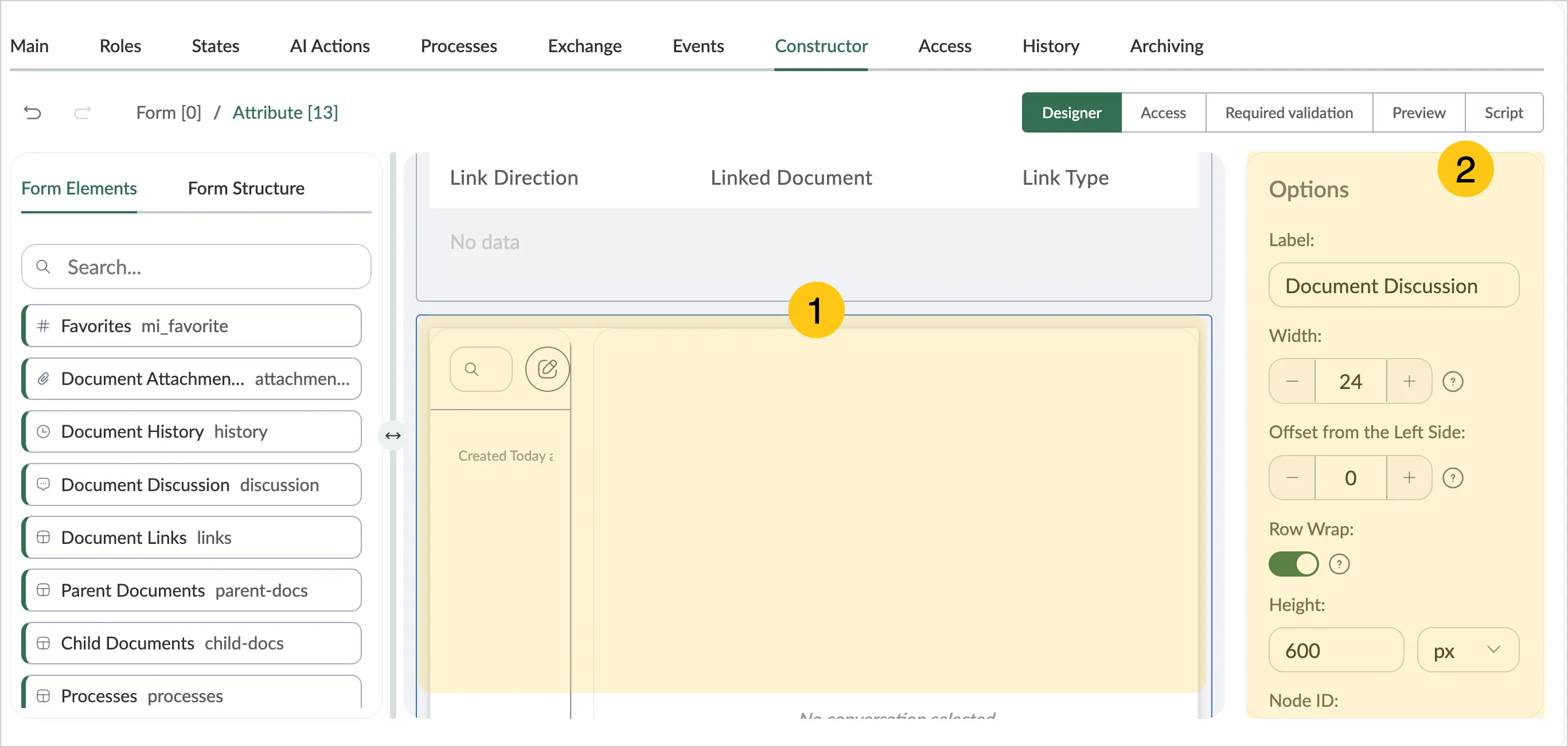
Task: Open the Row Wrap help icon
Action: point(1339,565)
